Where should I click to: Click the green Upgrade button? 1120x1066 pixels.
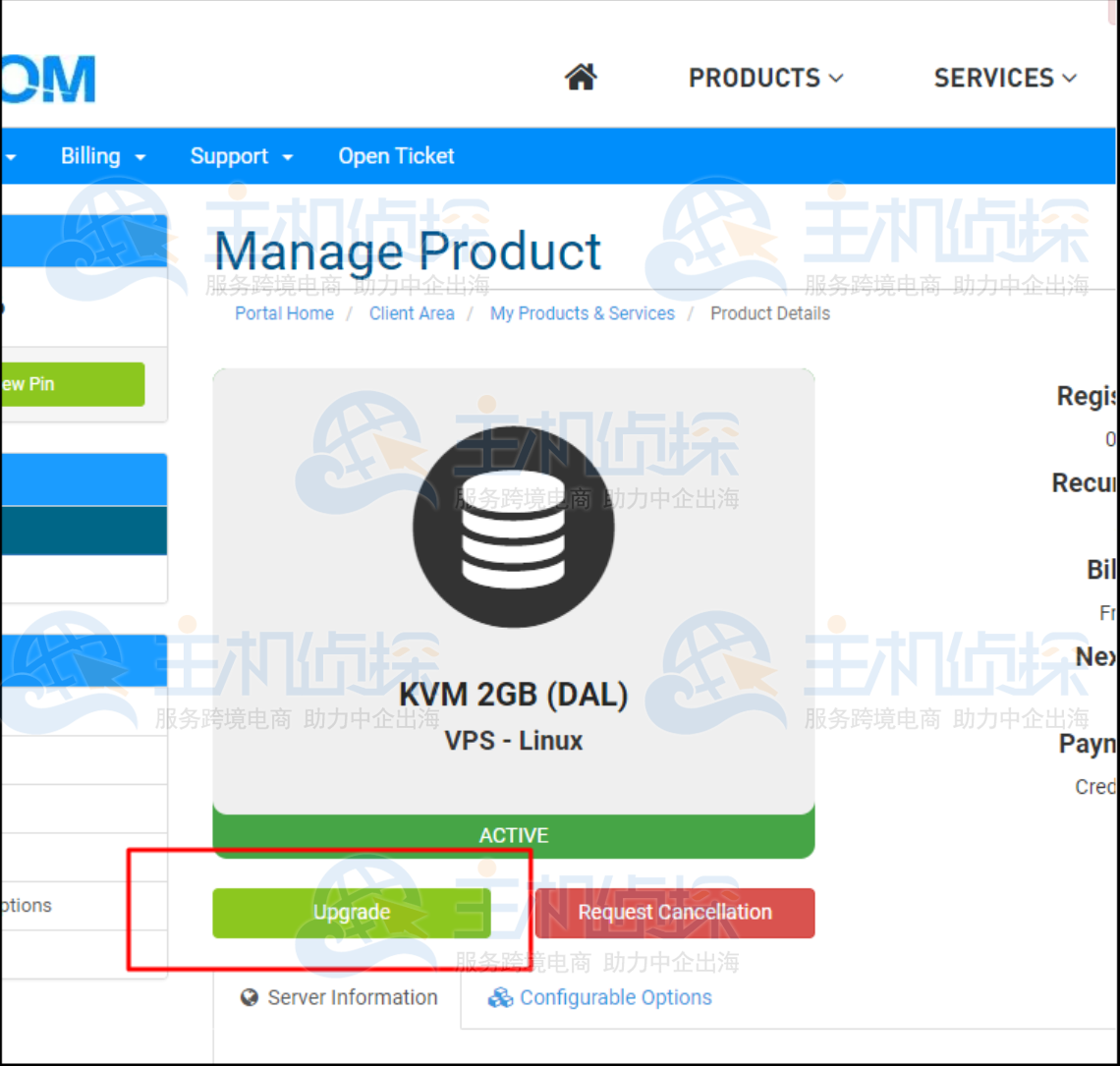click(352, 913)
